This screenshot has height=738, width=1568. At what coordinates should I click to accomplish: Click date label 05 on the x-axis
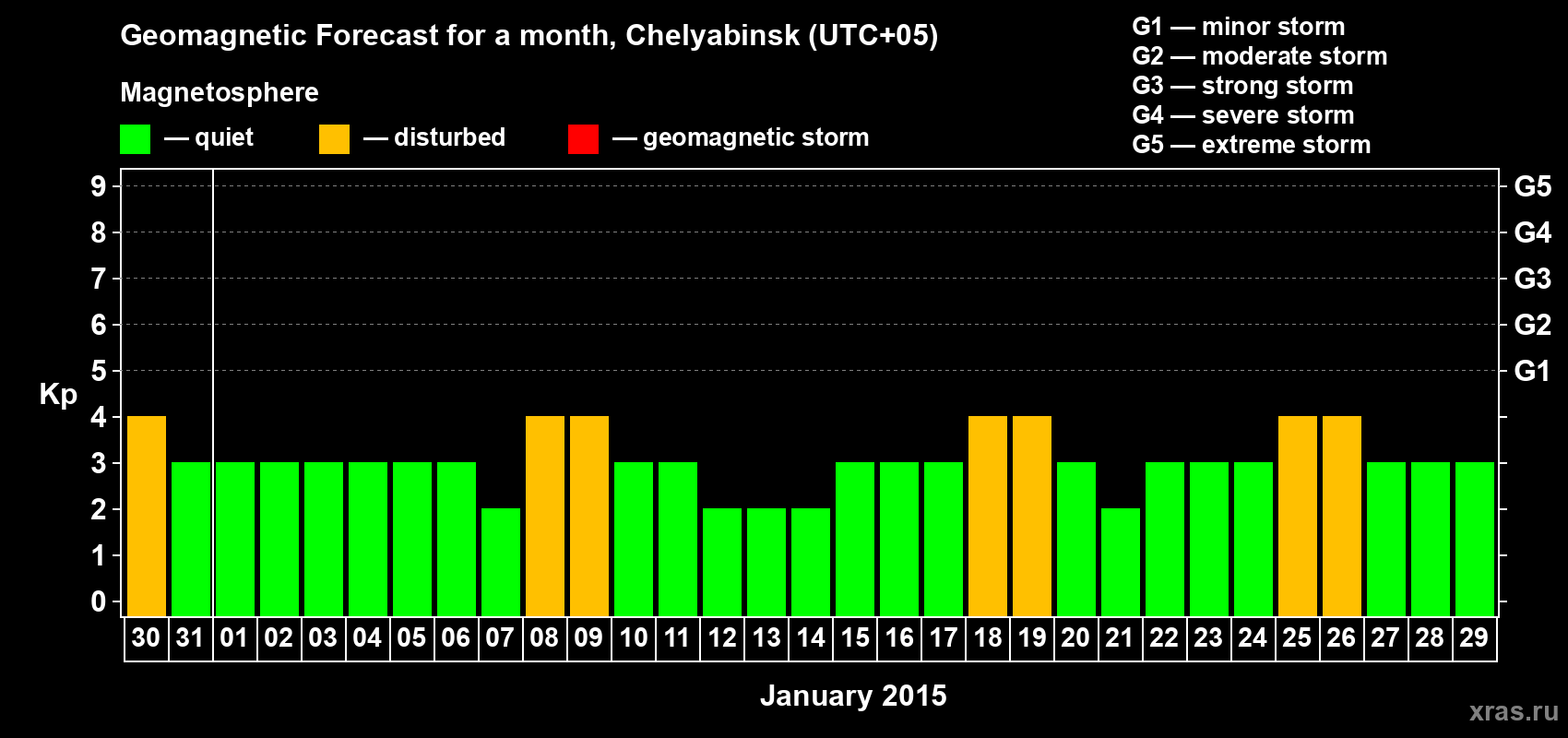click(411, 638)
